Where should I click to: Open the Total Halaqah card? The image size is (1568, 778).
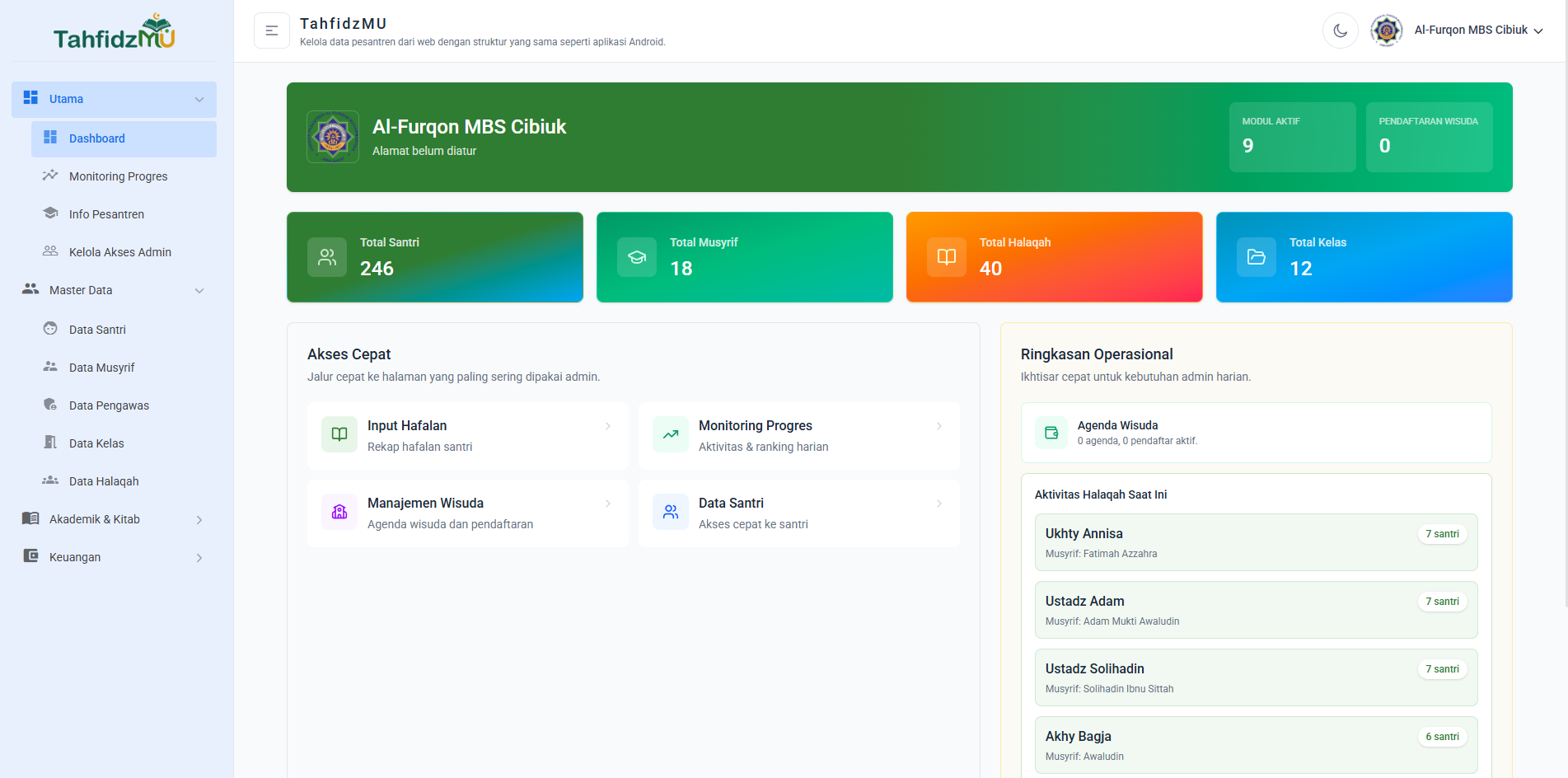click(x=1055, y=257)
